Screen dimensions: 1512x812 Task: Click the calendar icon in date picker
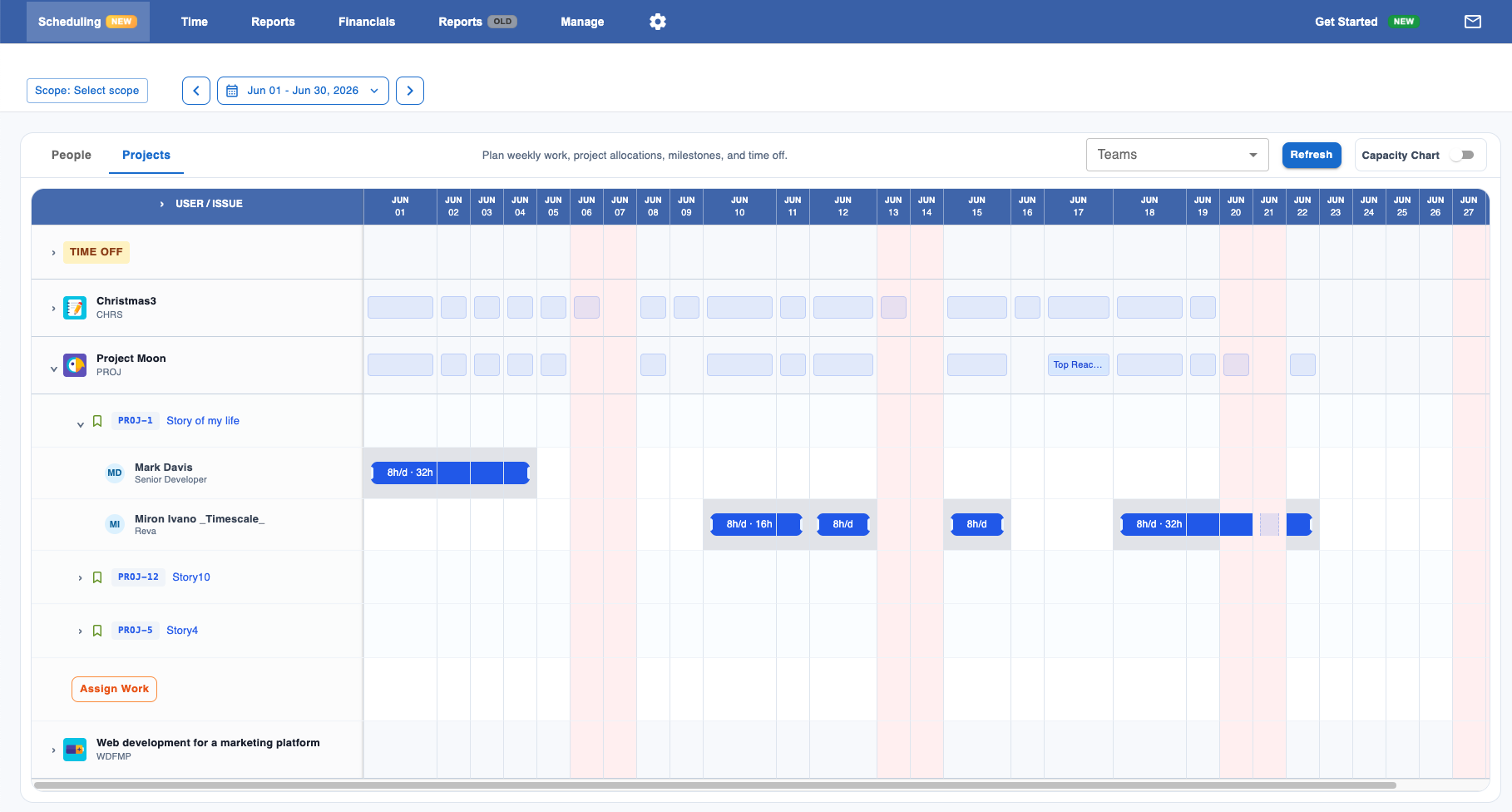[233, 91]
